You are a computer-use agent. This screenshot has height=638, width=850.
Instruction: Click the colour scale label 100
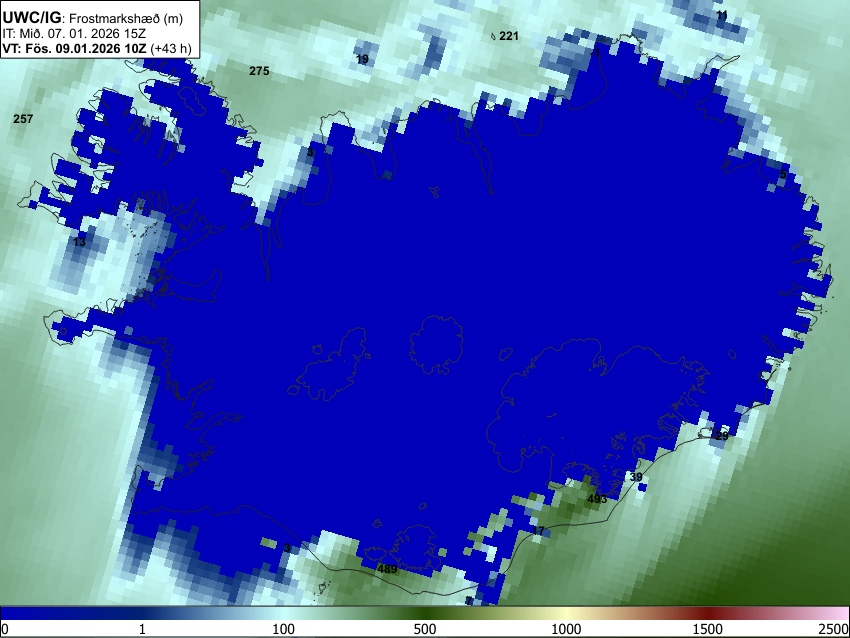coord(284,629)
